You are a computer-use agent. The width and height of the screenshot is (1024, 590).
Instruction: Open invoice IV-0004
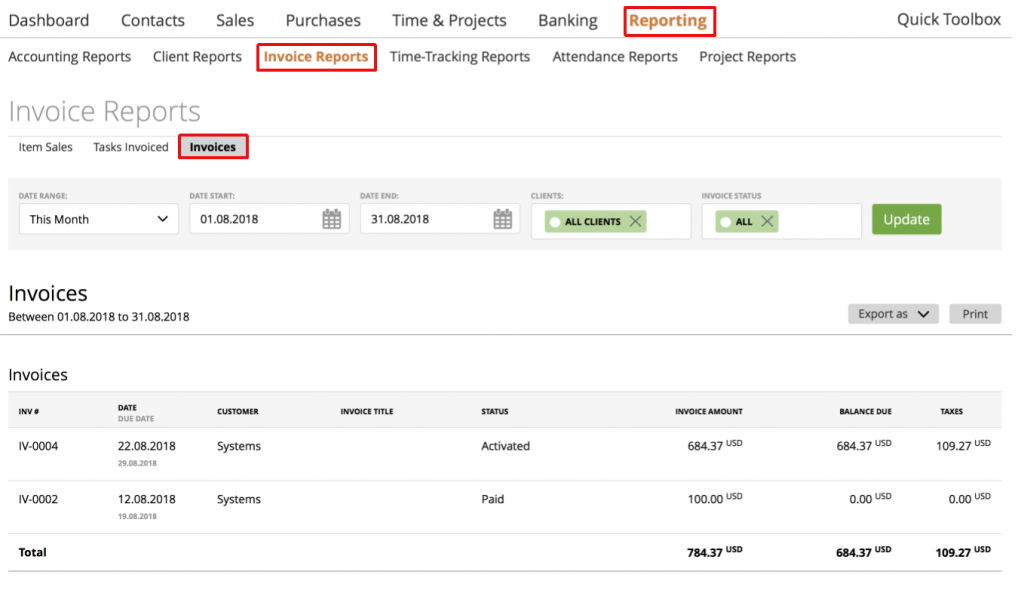pos(35,446)
